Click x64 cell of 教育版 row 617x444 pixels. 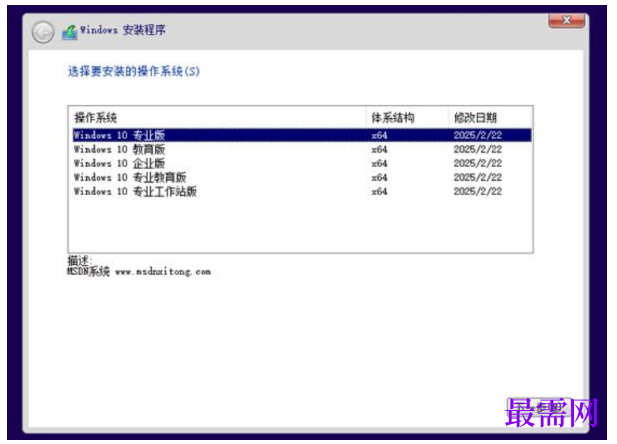coord(379,150)
